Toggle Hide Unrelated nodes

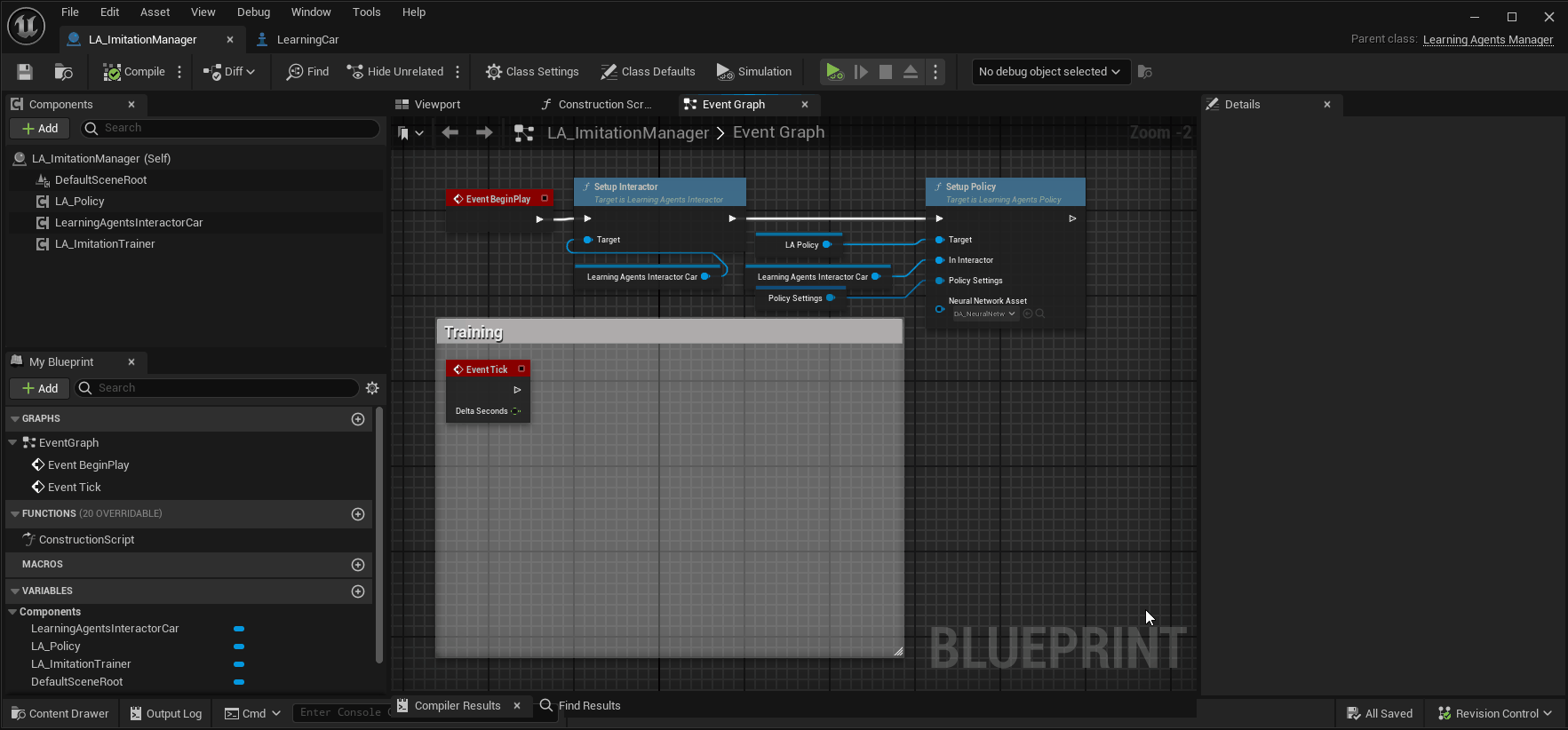tap(395, 72)
